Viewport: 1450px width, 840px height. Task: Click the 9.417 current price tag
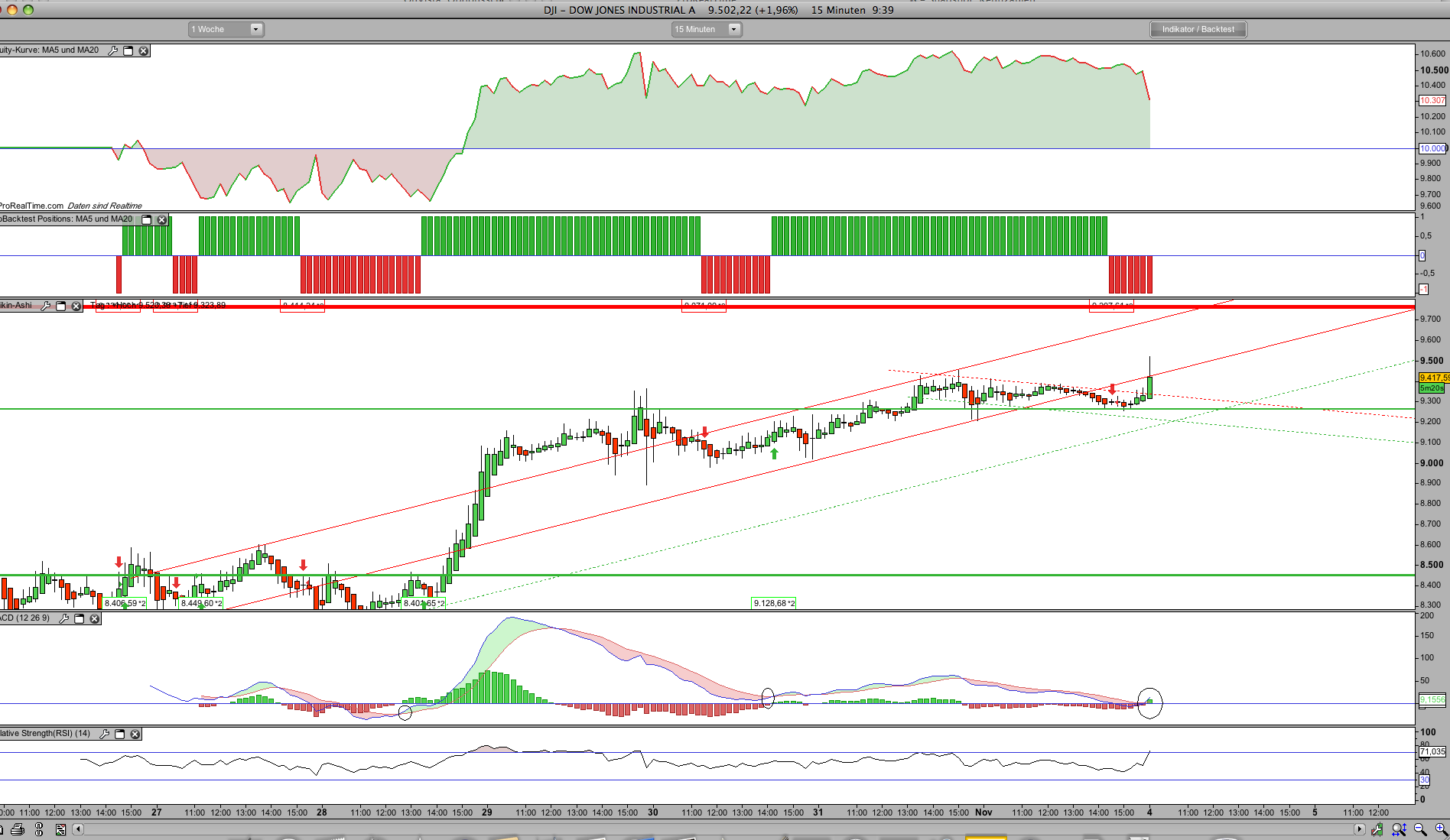(1434, 378)
